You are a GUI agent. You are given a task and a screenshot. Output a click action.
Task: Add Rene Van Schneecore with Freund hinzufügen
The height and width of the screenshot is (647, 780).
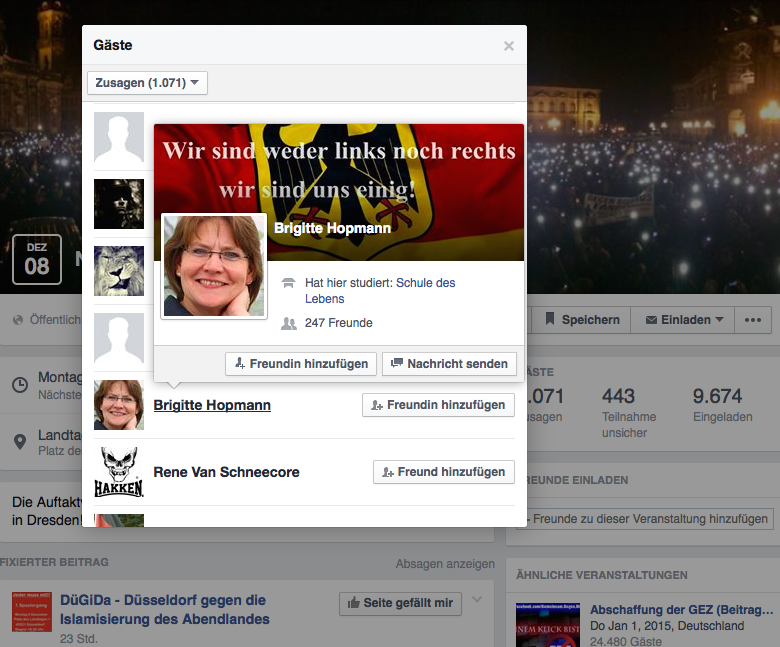(444, 472)
